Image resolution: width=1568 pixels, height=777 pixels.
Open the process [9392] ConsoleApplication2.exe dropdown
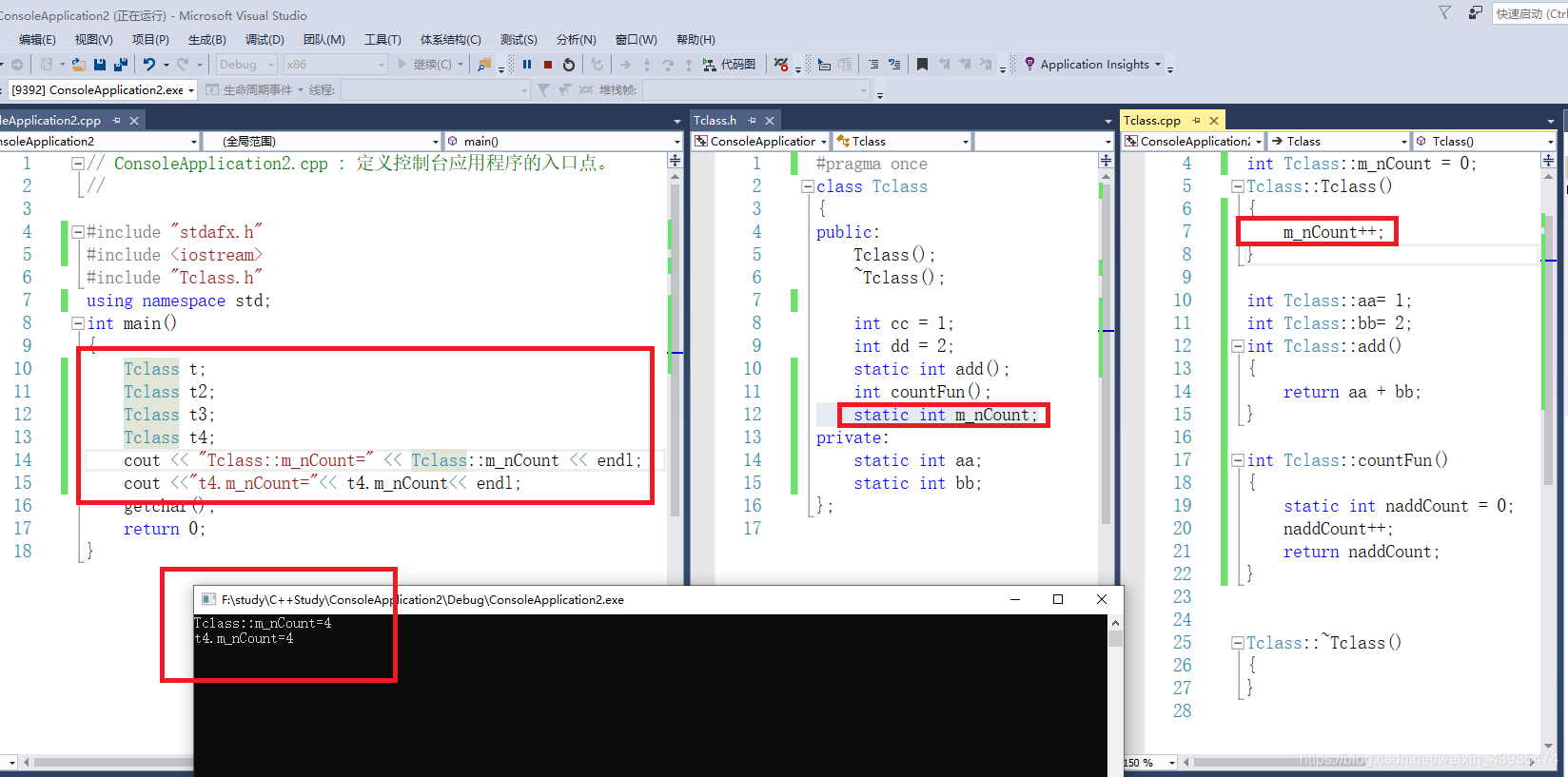[x=103, y=89]
